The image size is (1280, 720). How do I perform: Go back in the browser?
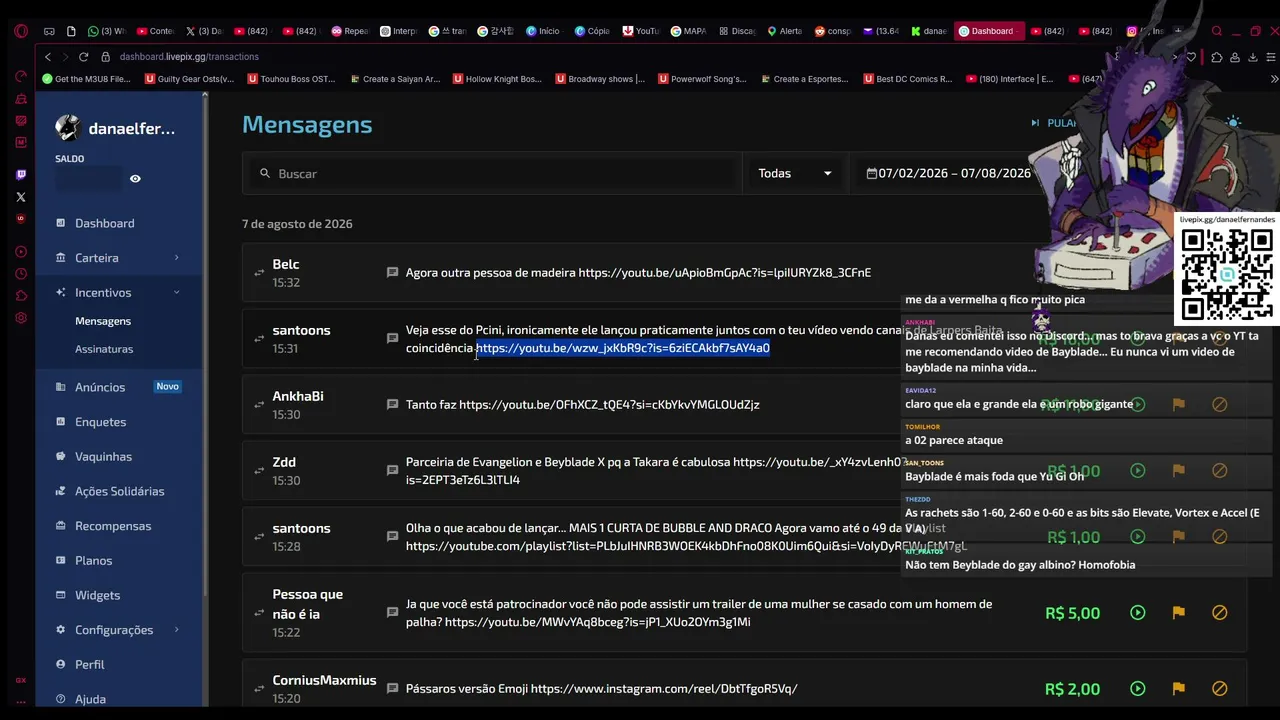[x=47, y=57]
